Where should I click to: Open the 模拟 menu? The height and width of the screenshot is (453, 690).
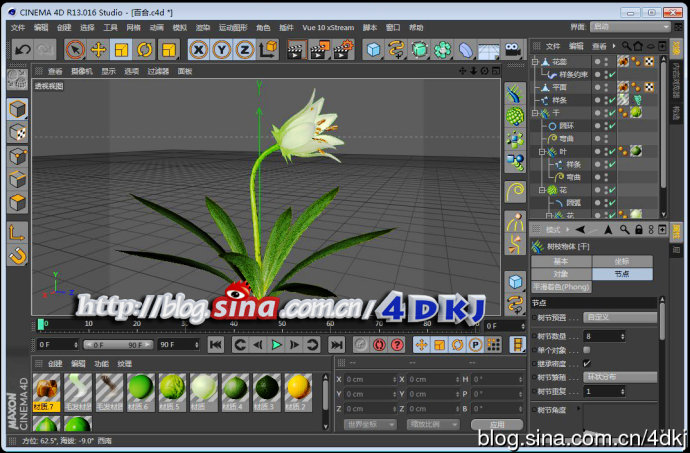click(180, 27)
